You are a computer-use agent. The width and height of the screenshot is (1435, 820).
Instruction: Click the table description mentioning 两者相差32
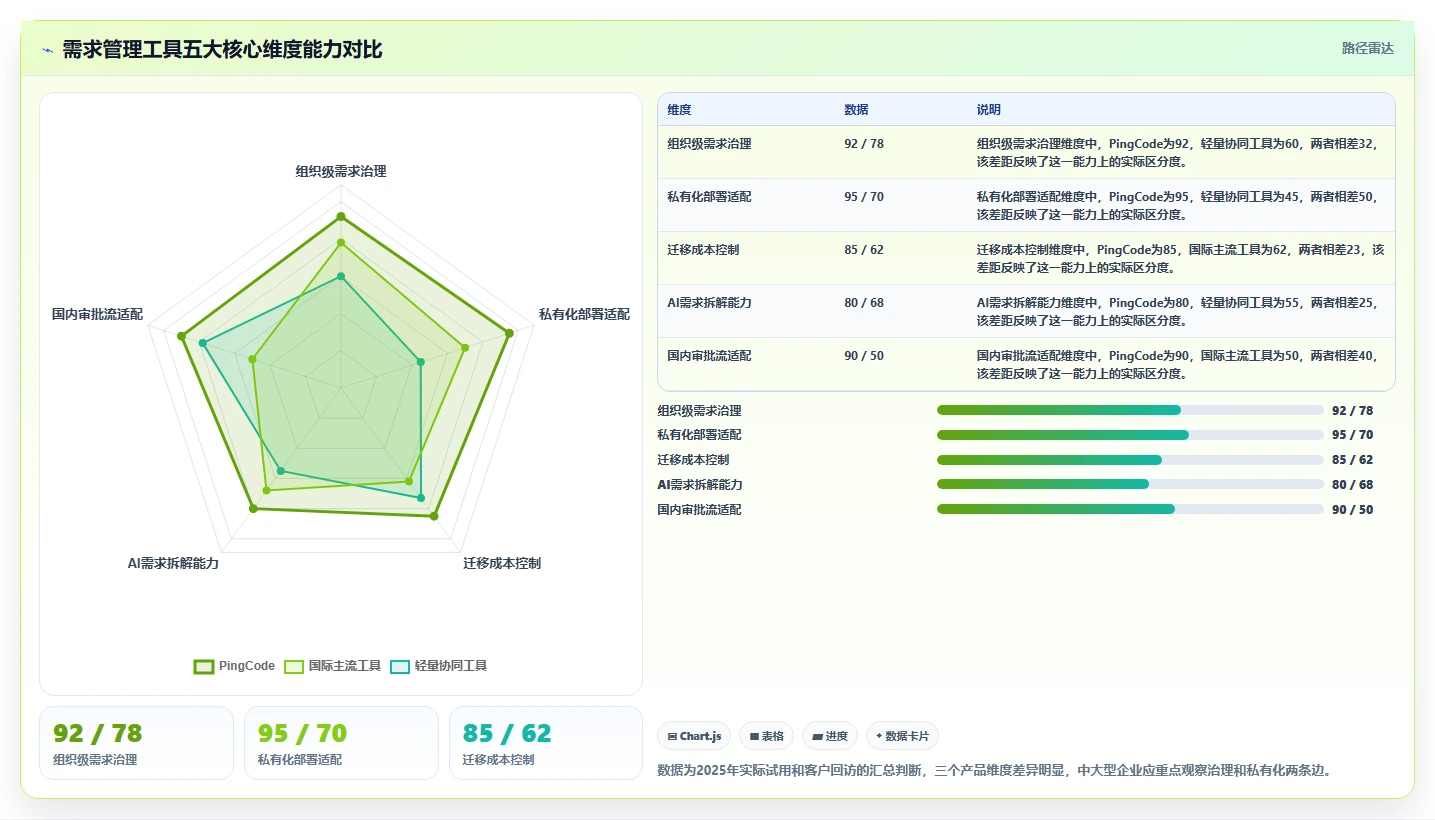coord(1180,152)
